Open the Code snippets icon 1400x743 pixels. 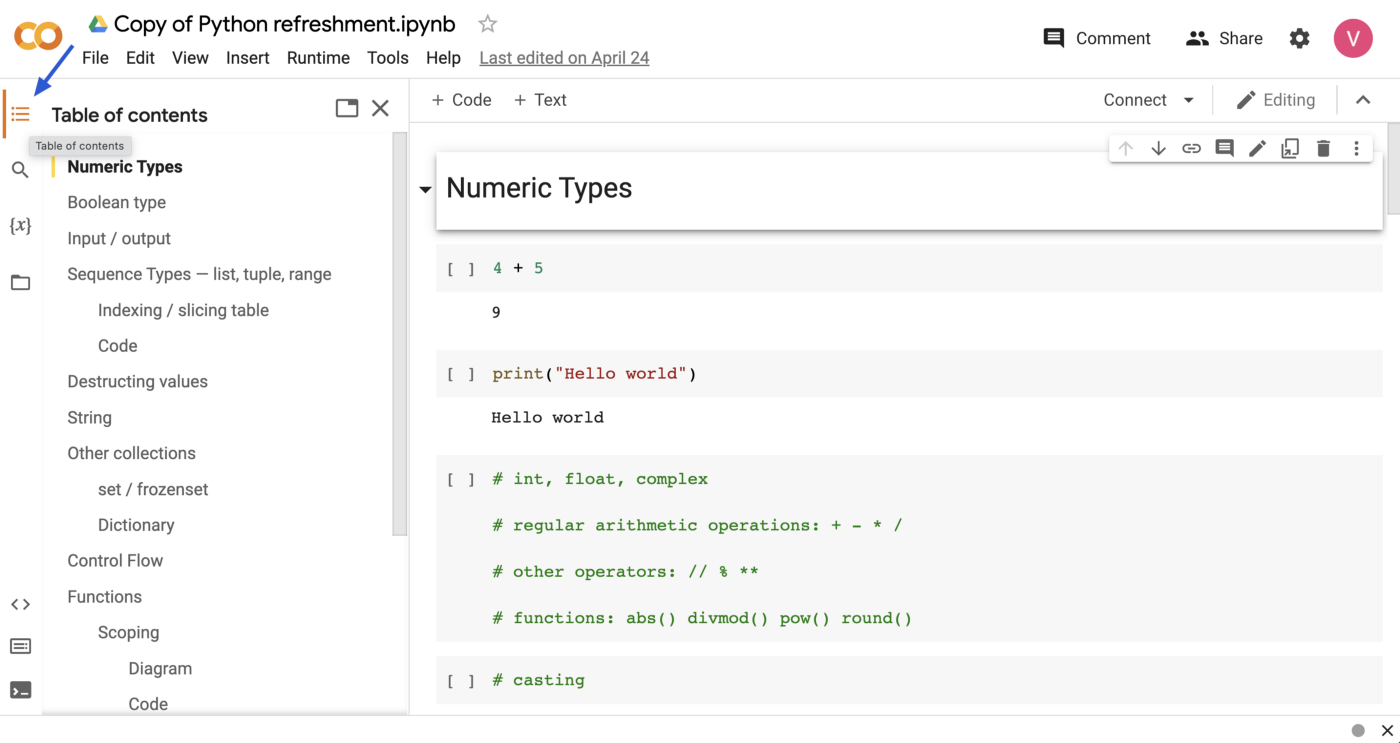[20, 604]
